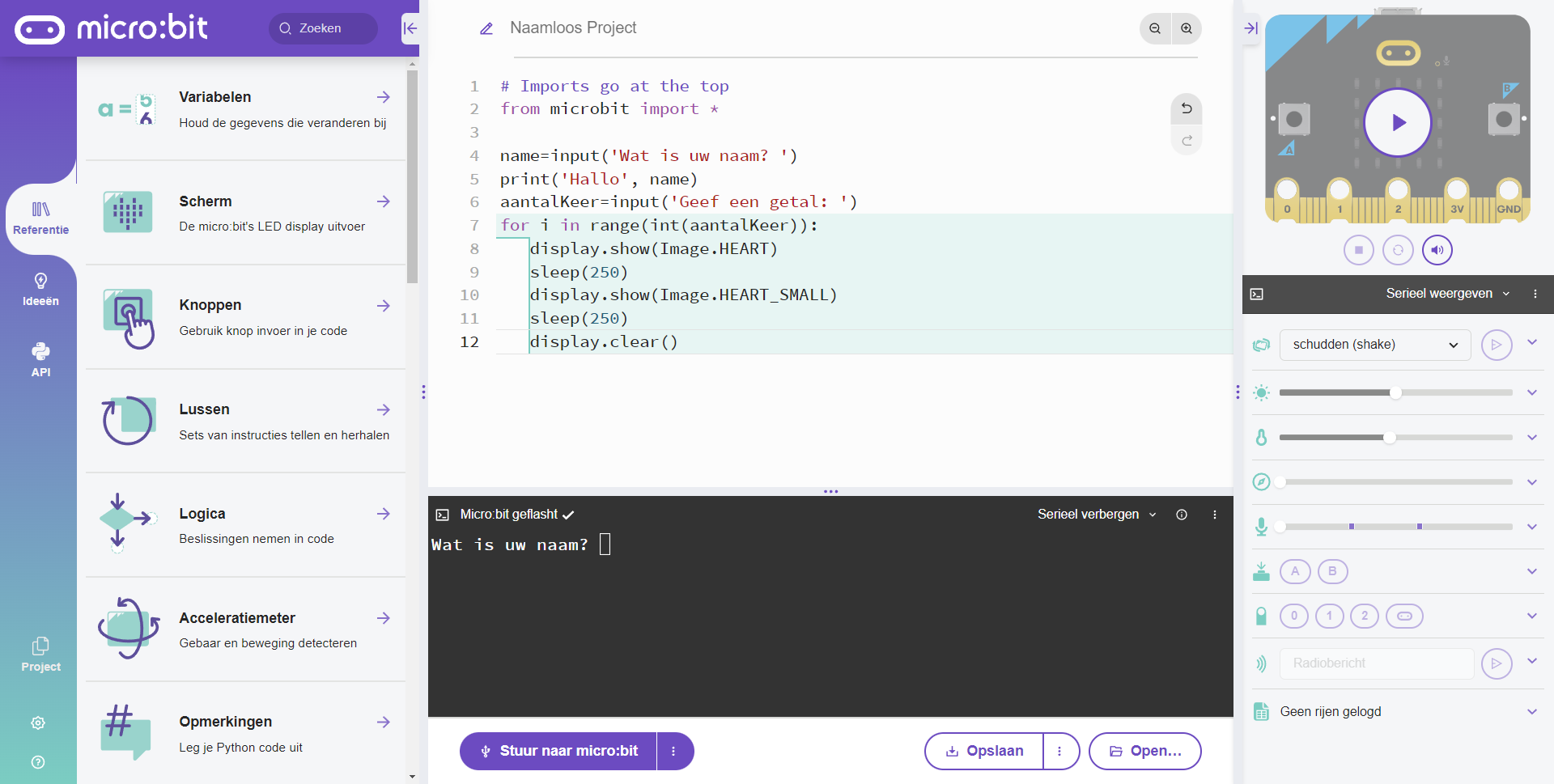The width and height of the screenshot is (1554, 784).
Task: Toggle simulated button A
Action: click(x=1295, y=571)
